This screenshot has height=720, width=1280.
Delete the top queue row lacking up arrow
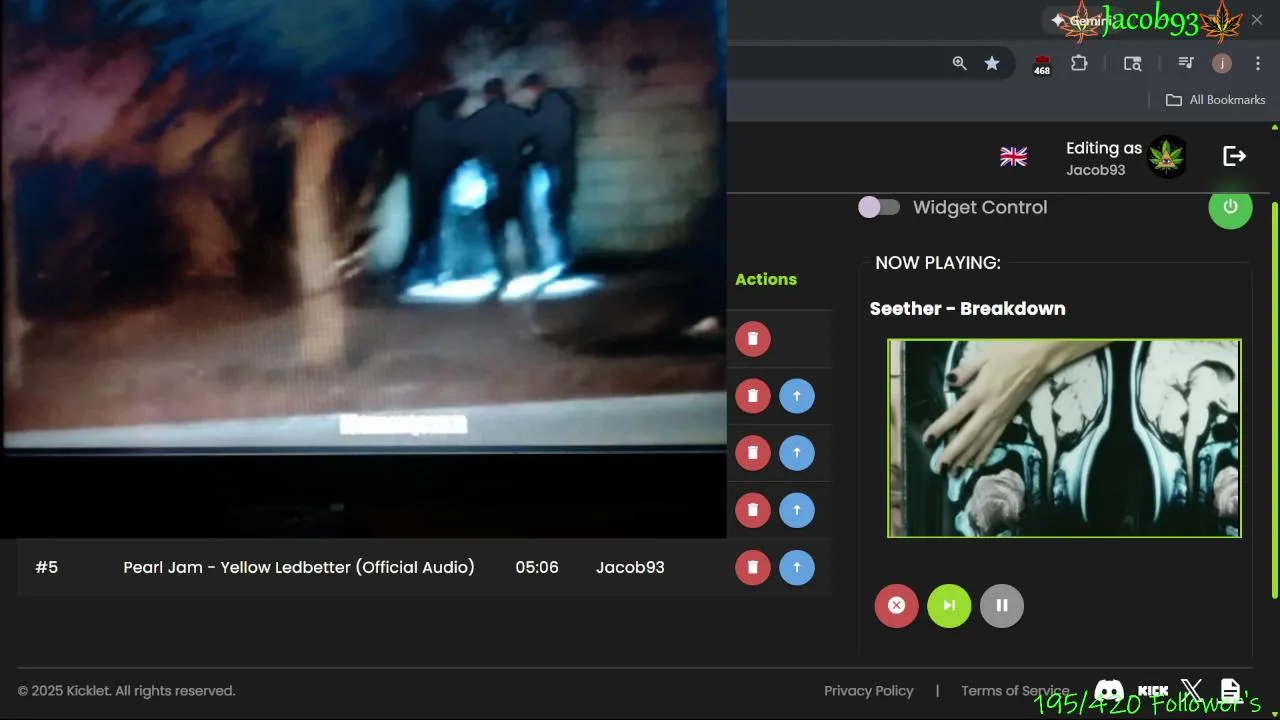[x=753, y=339]
